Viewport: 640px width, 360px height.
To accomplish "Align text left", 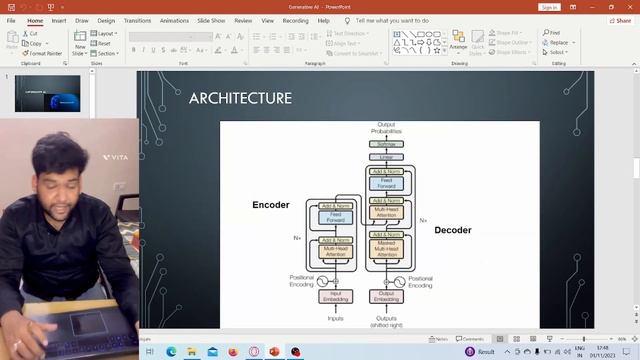I will point(256,50).
